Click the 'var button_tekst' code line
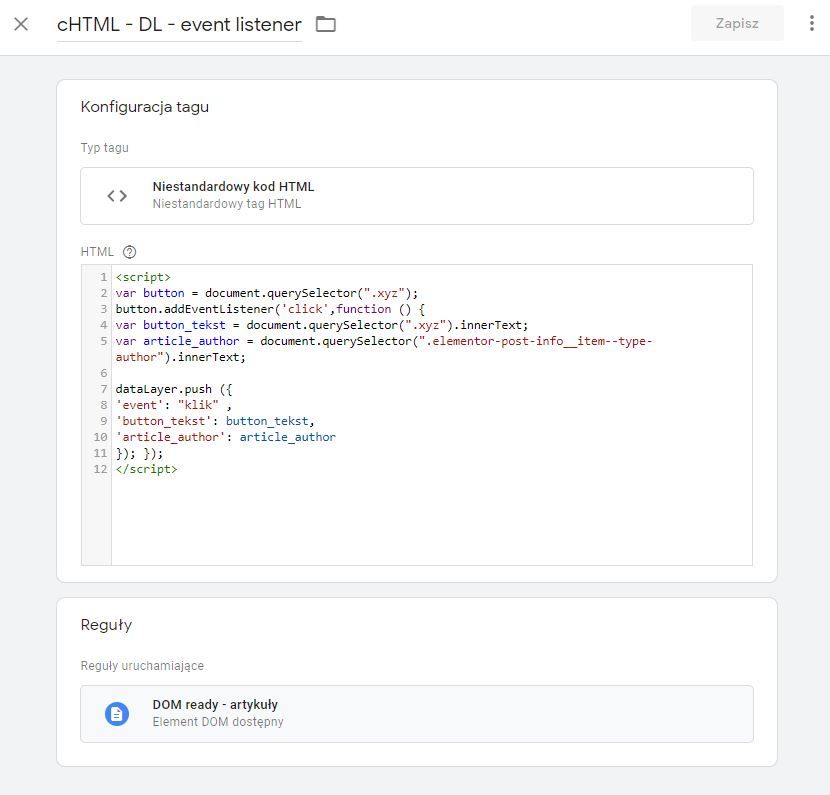The width and height of the screenshot is (830, 795). [x=322, y=325]
